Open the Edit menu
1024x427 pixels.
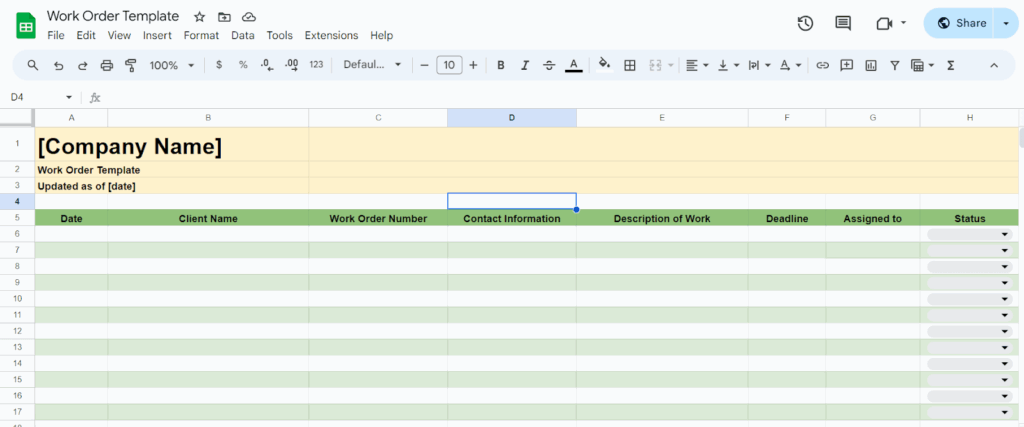coord(86,35)
